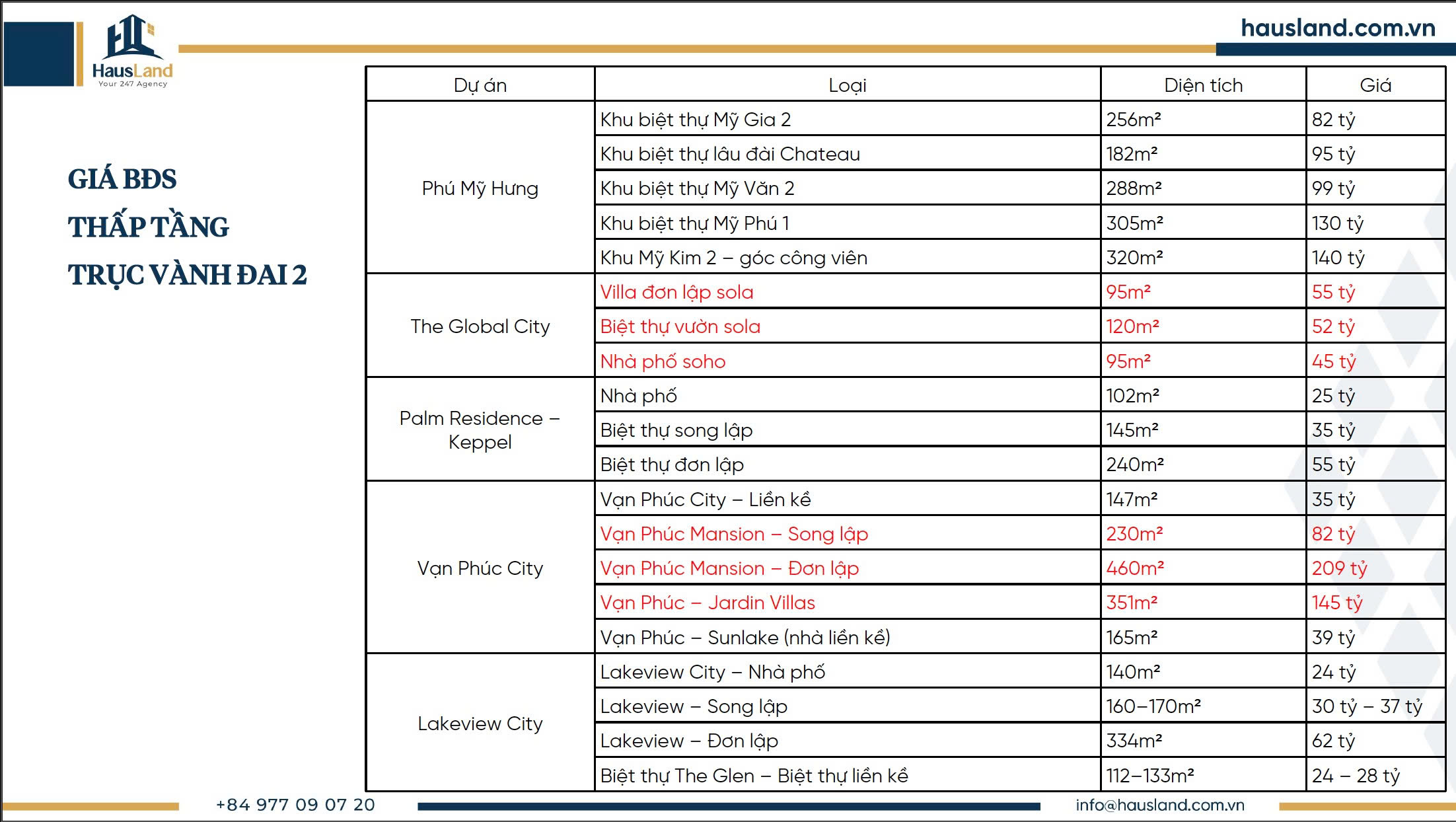Click the "TRỤC VÀNH ĐAI 2" heading line
Image resolution: width=1456 pixels, height=822 pixels.
[188, 274]
